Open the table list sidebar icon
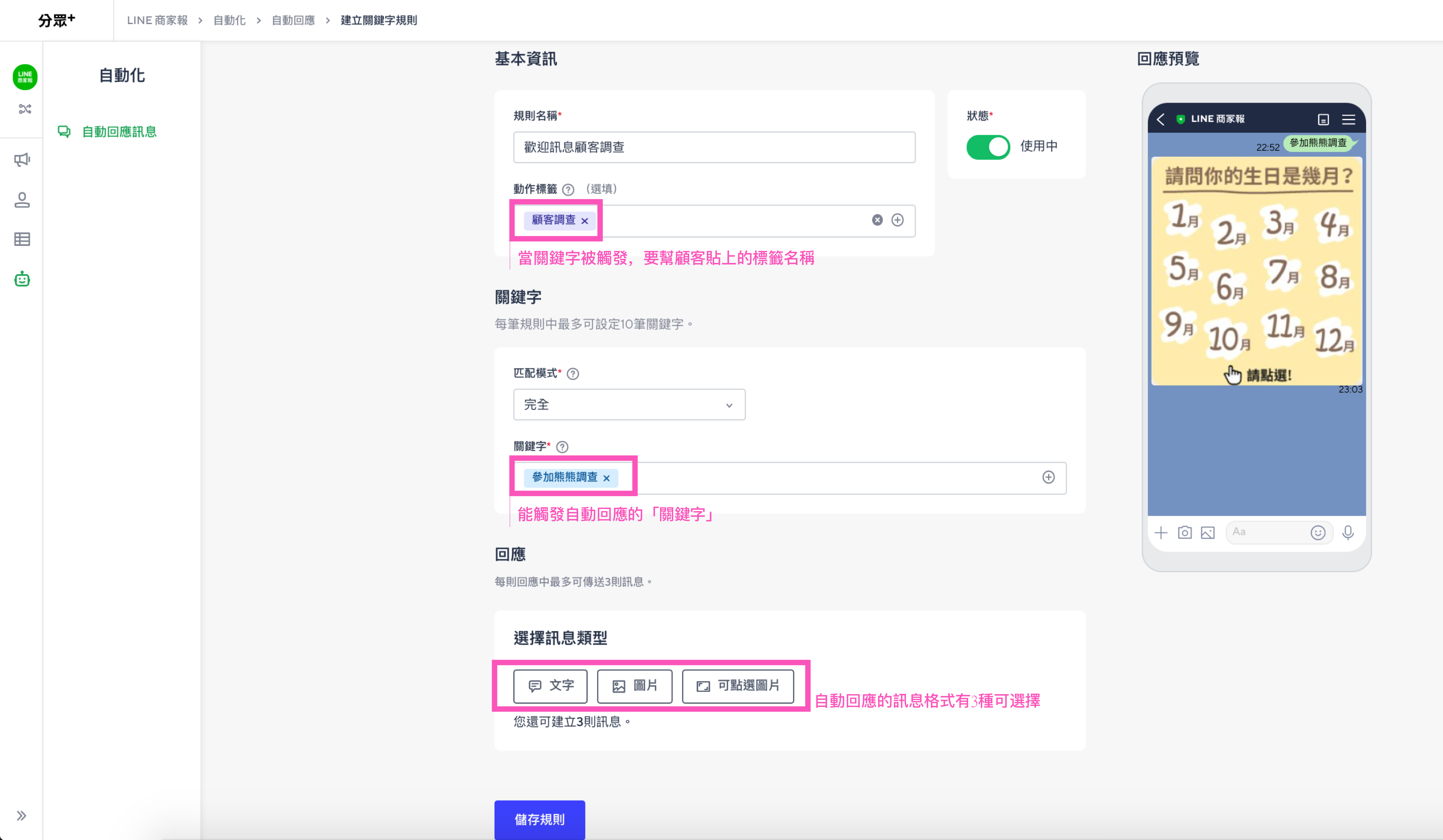1443x840 pixels. [x=22, y=239]
